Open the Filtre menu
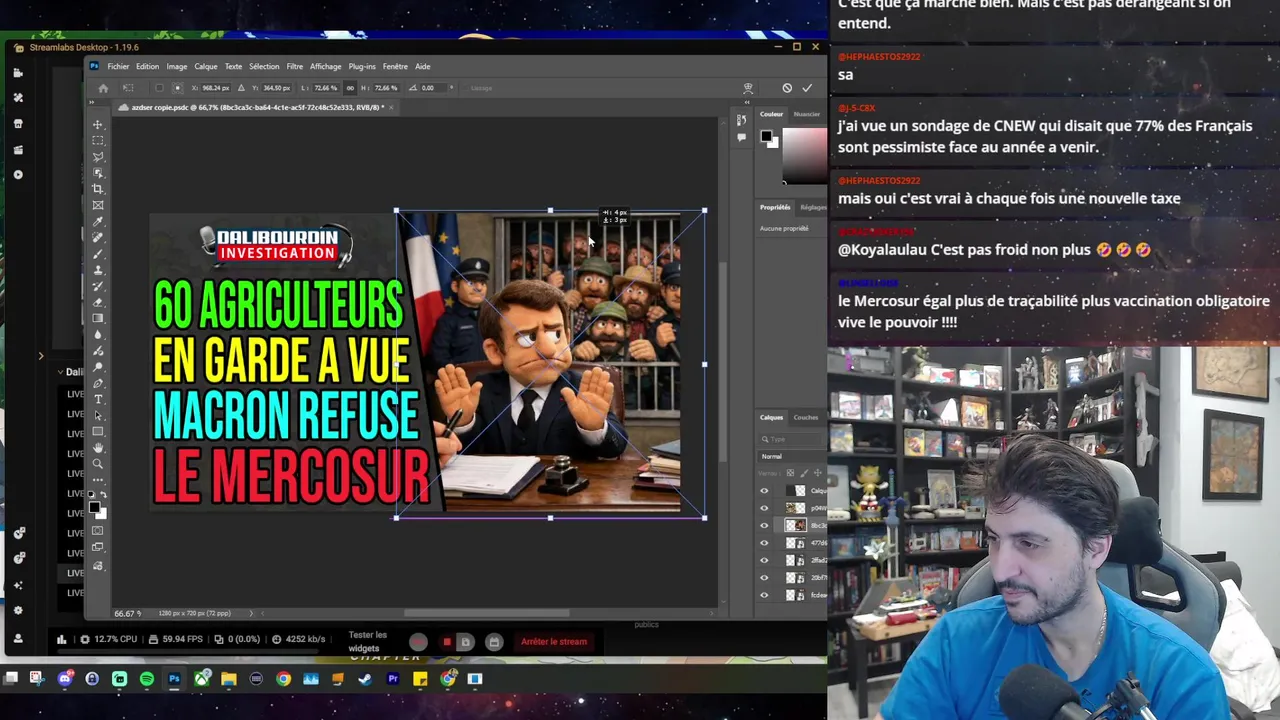The height and width of the screenshot is (720, 1280). pyautogui.click(x=294, y=66)
